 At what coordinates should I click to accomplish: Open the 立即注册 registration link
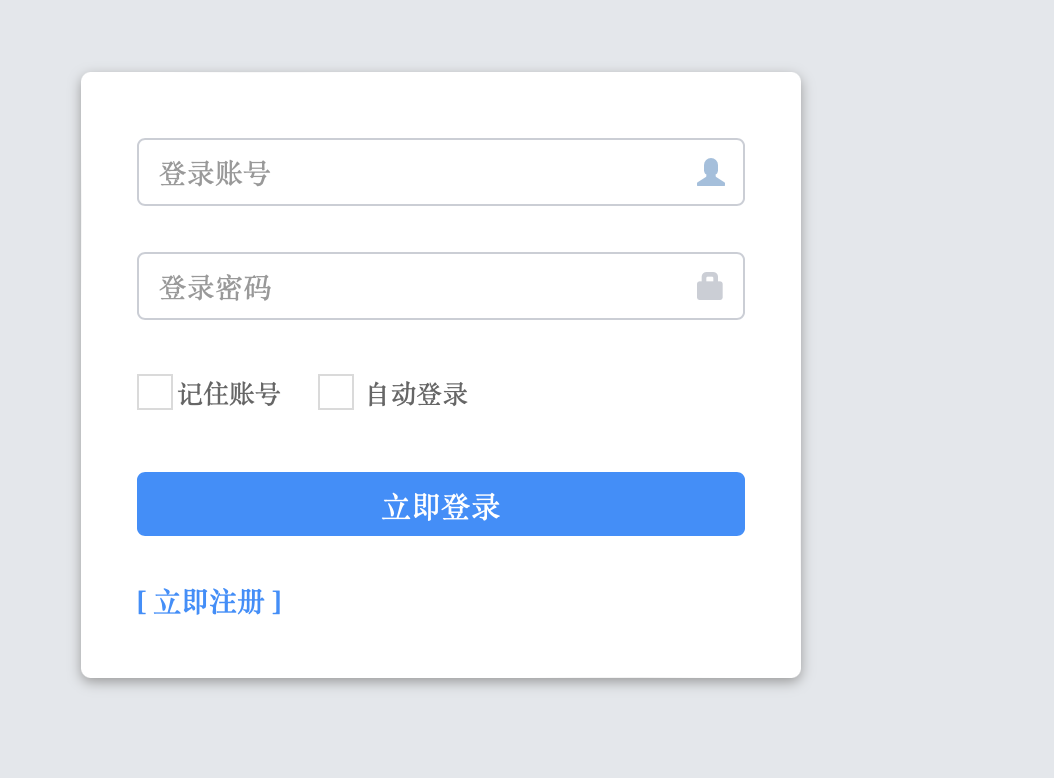pos(209,602)
